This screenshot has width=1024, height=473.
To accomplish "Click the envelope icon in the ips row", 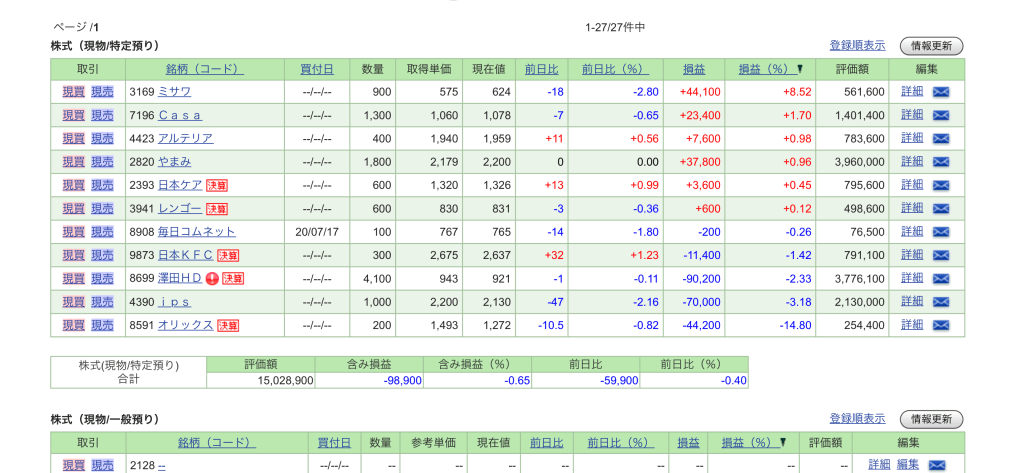I will point(941,302).
